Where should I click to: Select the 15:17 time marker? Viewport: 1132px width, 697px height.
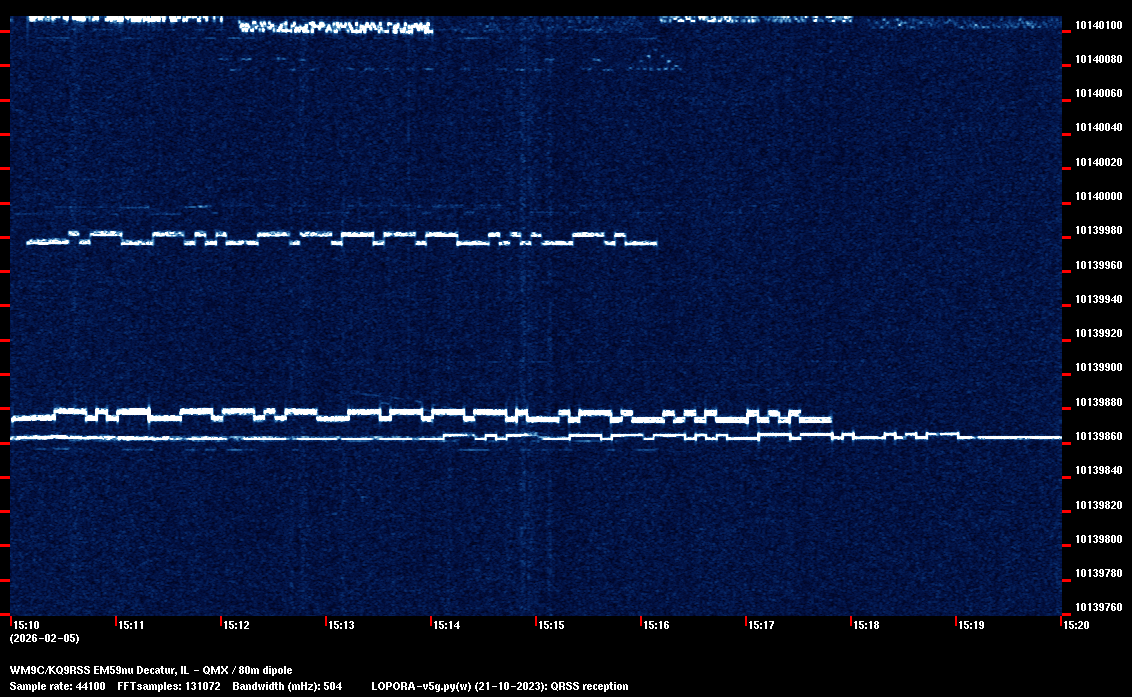(761, 625)
